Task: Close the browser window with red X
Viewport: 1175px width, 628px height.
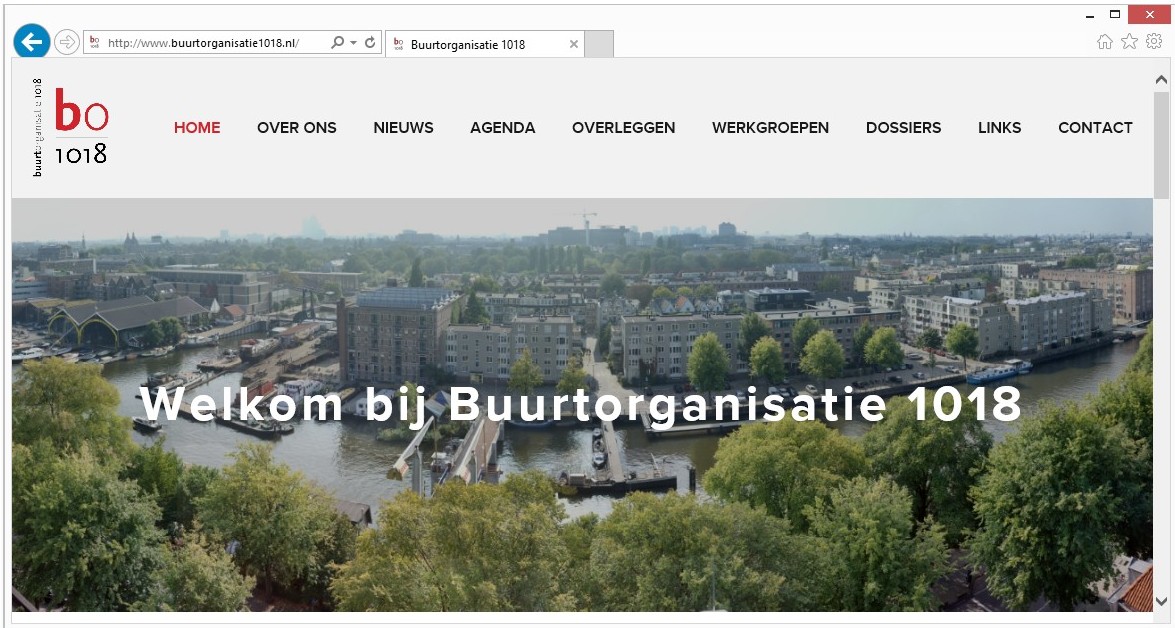Action: 1149,14
